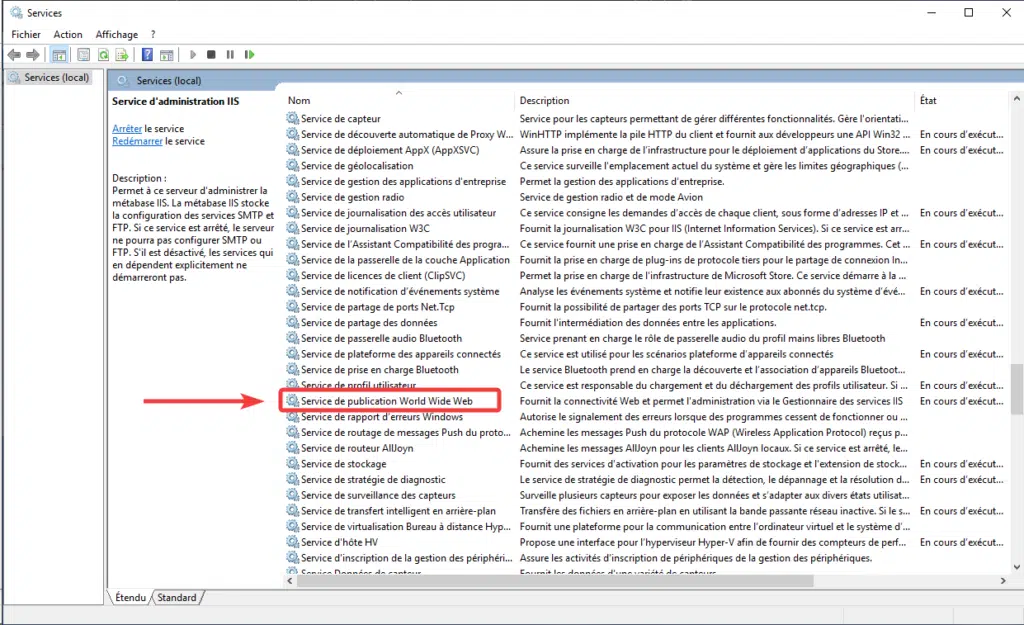1024x625 pixels.
Task: Click the Redémarrer le service link
Action: [137, 141]
